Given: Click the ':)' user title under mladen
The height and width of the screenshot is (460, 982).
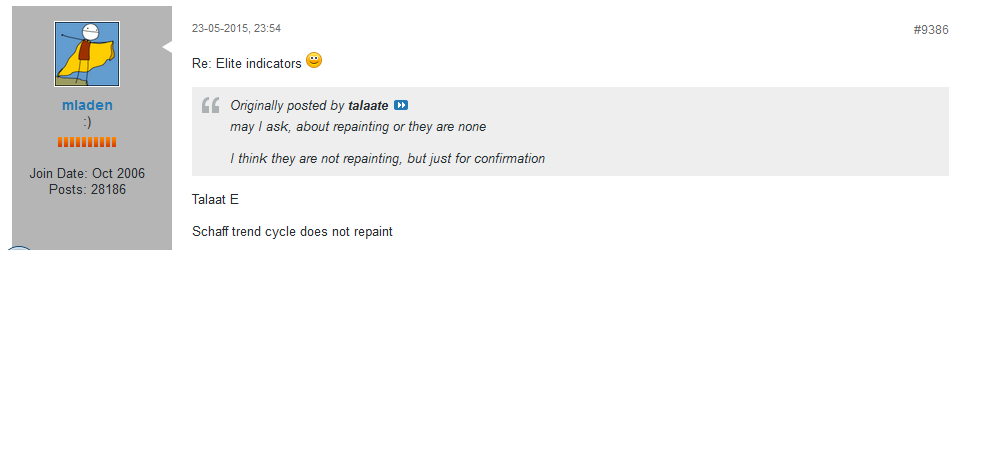Looking at the screenshot, I should [x=87, y=122].
